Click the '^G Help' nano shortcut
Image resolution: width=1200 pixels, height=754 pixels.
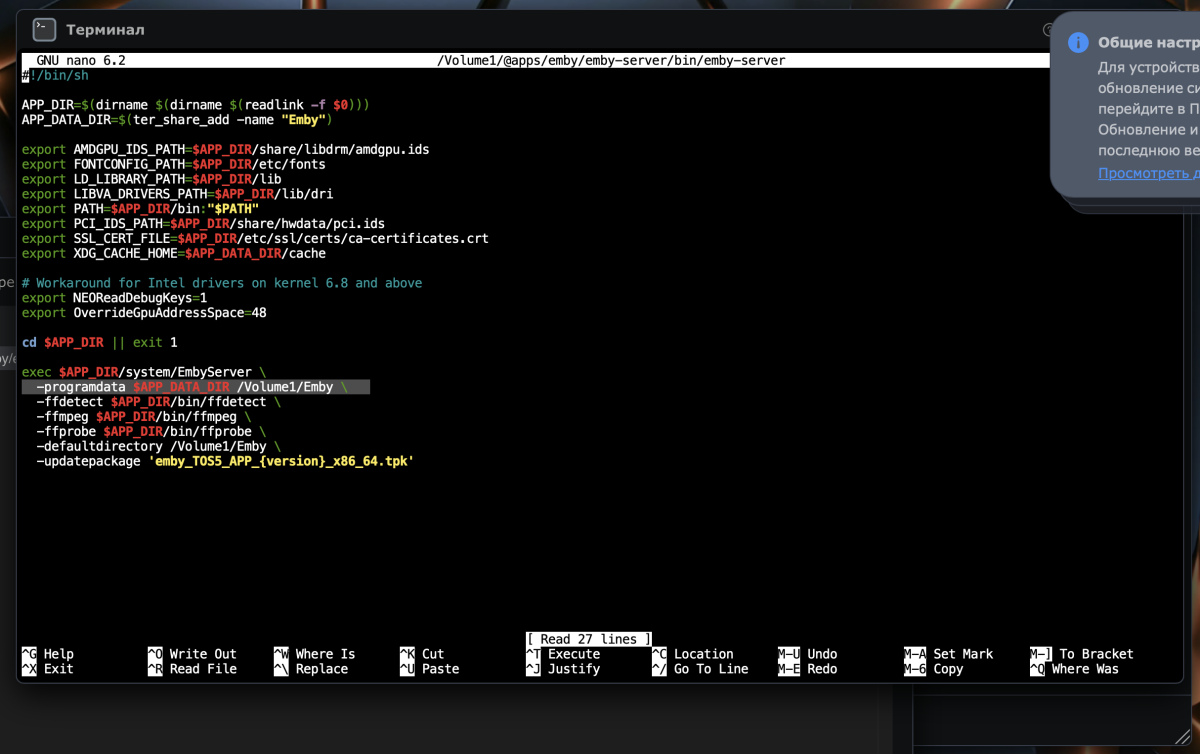tap(48, 654)
